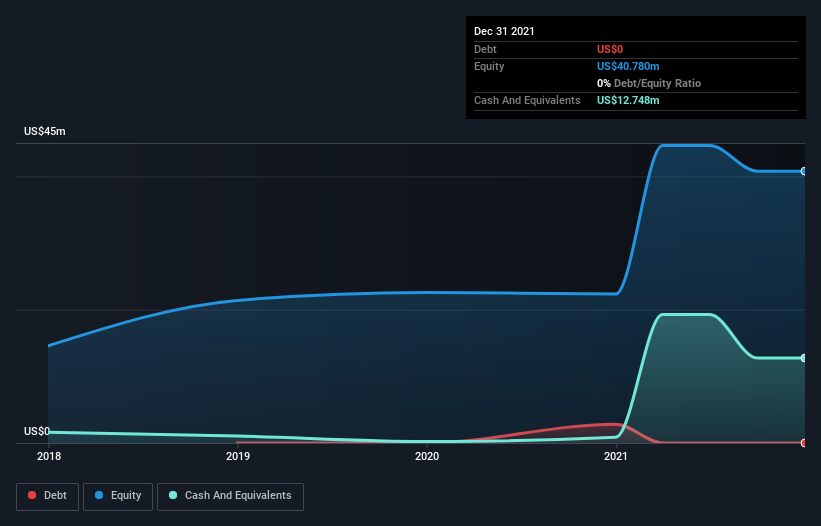This screenshot has width=821, height=526.
Task: Select the Cash end data point marker
Action: 803,358
